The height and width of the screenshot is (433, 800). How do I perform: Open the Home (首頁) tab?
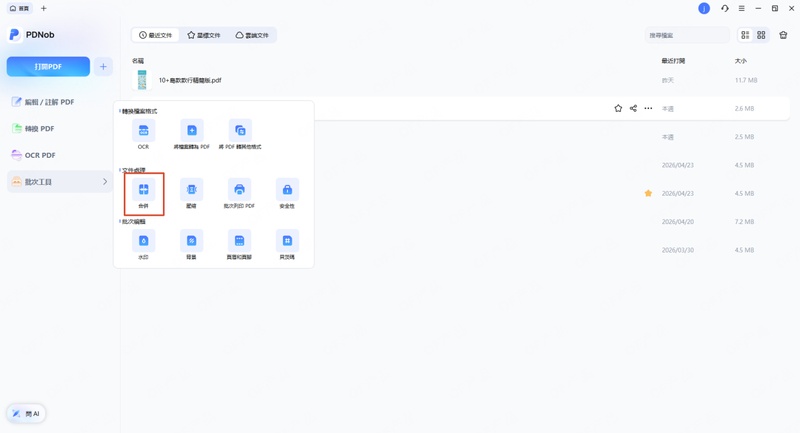pyautogui.click(x=19, y=8)
